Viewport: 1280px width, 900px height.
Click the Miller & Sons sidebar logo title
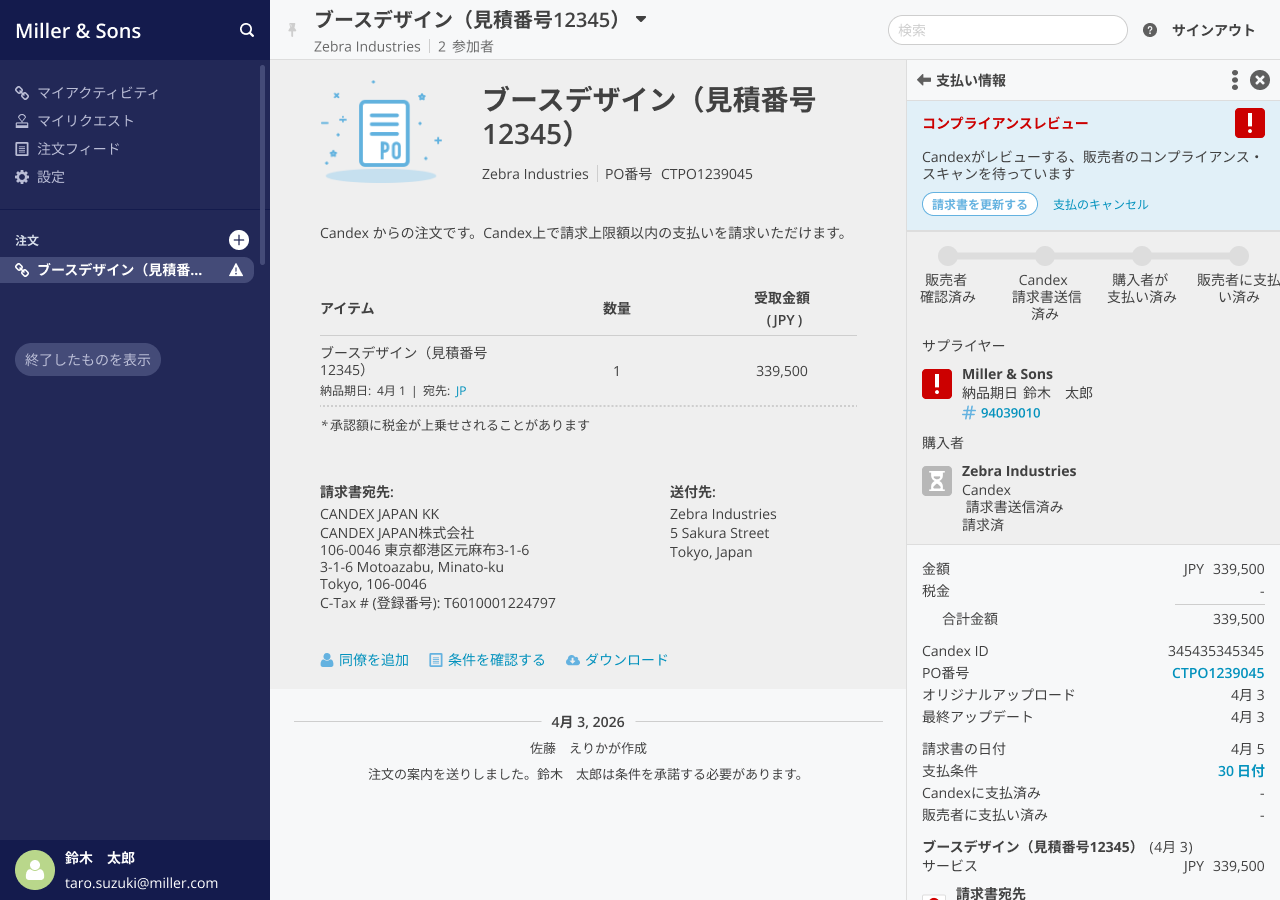click(78, 31)
